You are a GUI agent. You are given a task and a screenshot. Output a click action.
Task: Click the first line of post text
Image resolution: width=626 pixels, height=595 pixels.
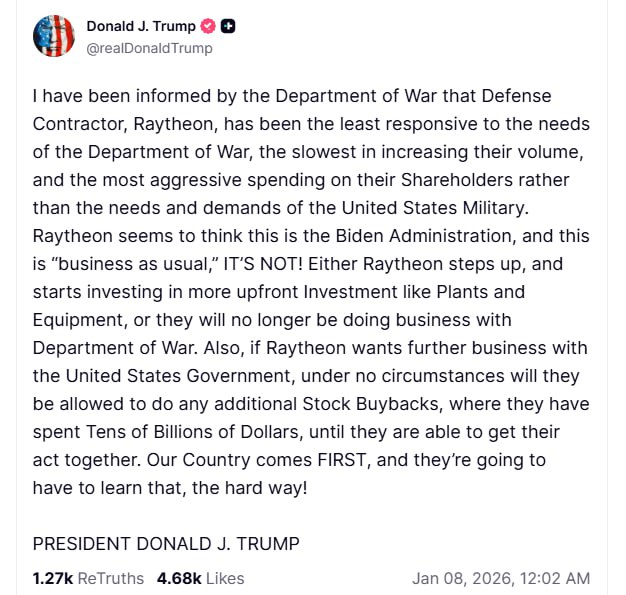tap(291, 96)
